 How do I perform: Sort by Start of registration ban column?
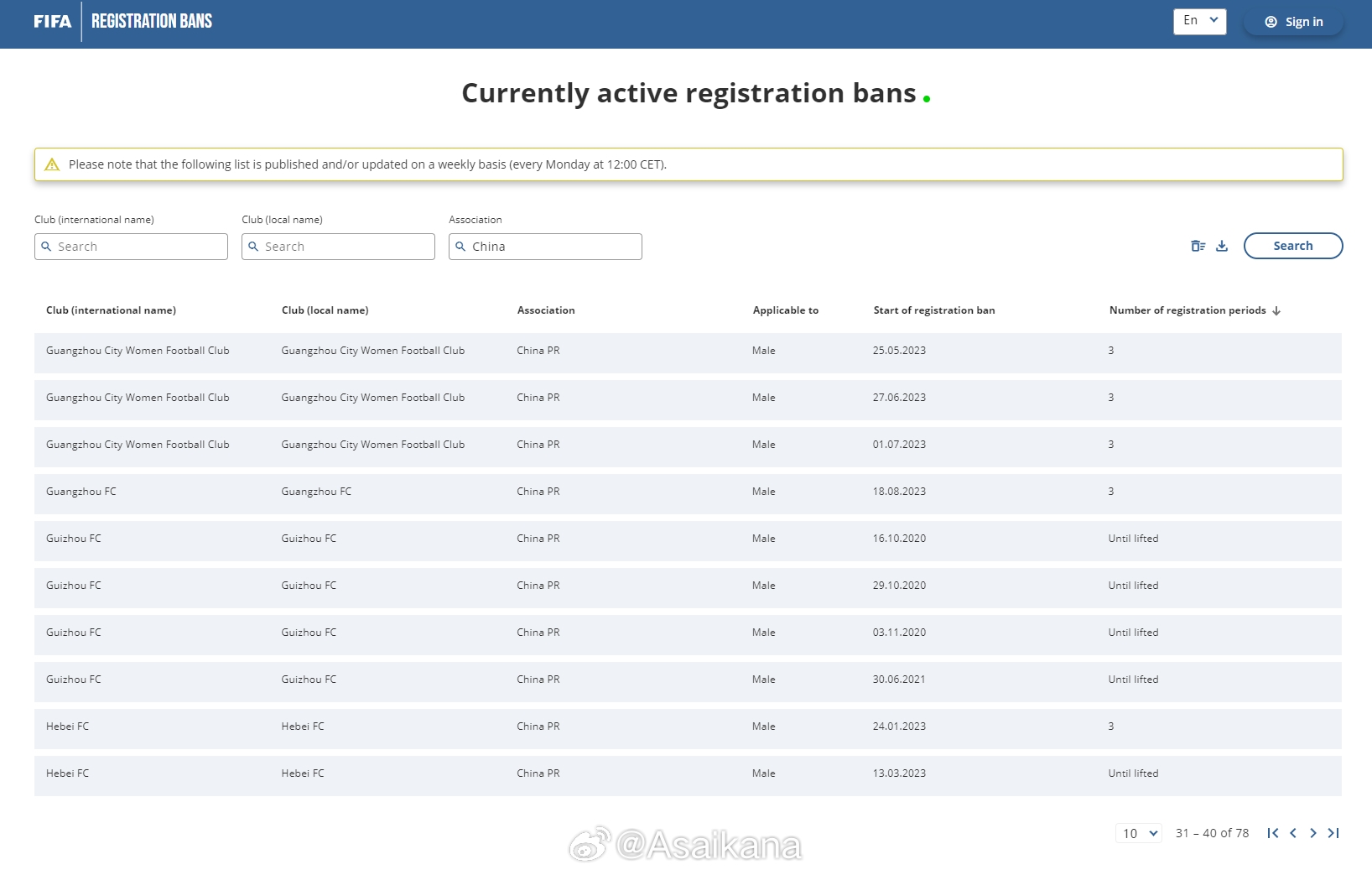pyautogui.click(x=933, y=310)
